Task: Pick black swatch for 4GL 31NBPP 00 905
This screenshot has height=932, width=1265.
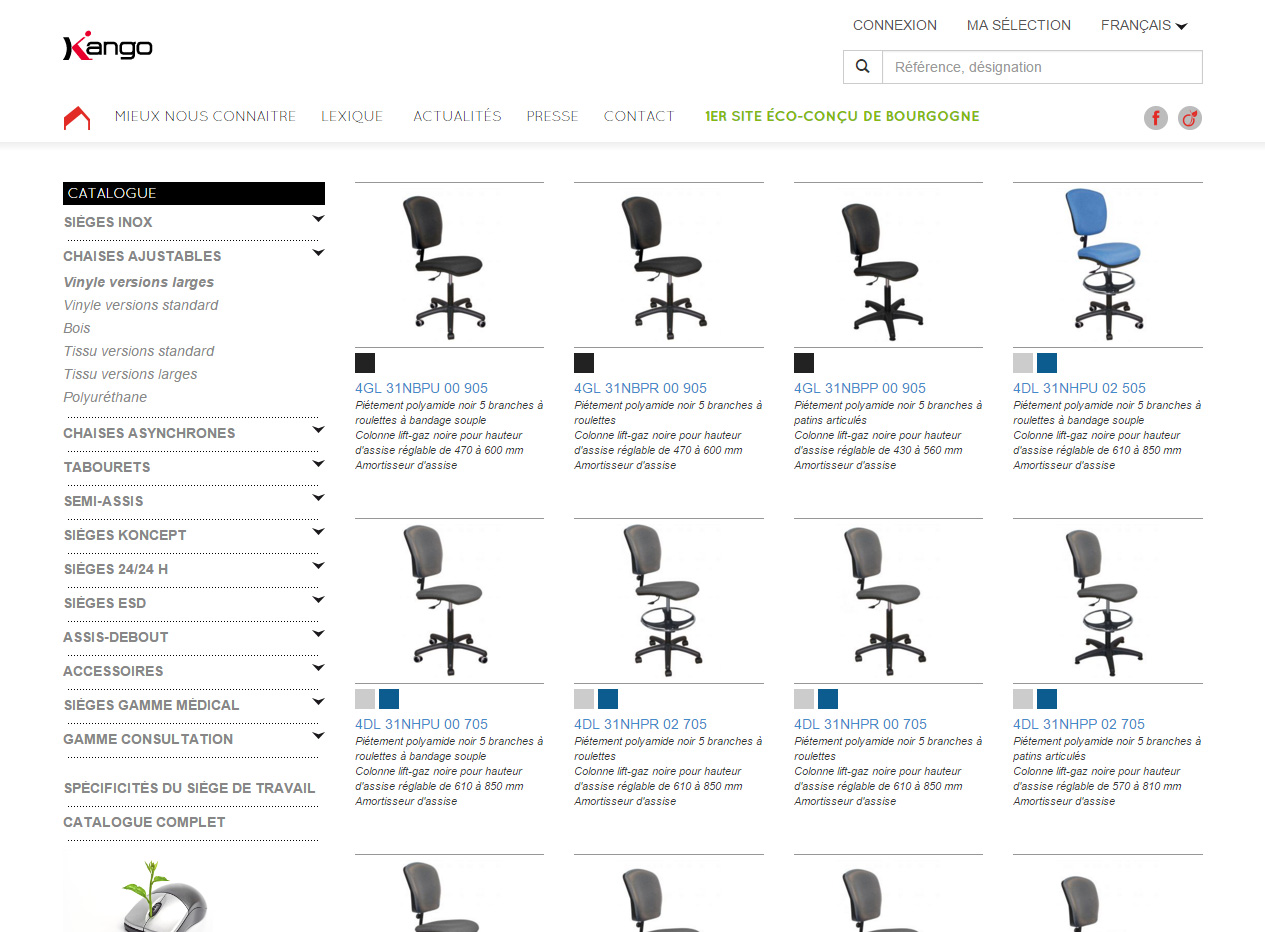Action: point(804,363)
